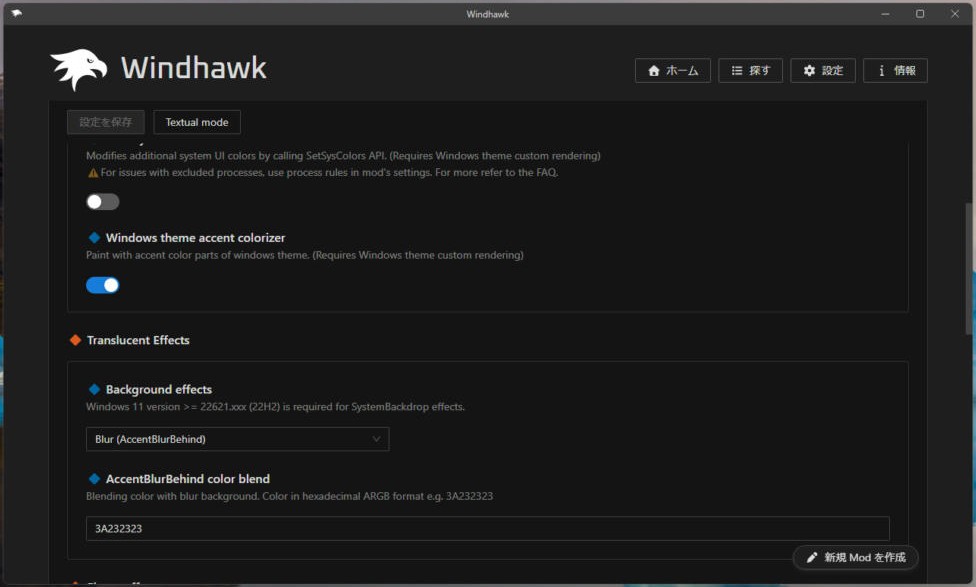Click the blue diamond beside AccentBlurBehind color blend

pos(95,479)
